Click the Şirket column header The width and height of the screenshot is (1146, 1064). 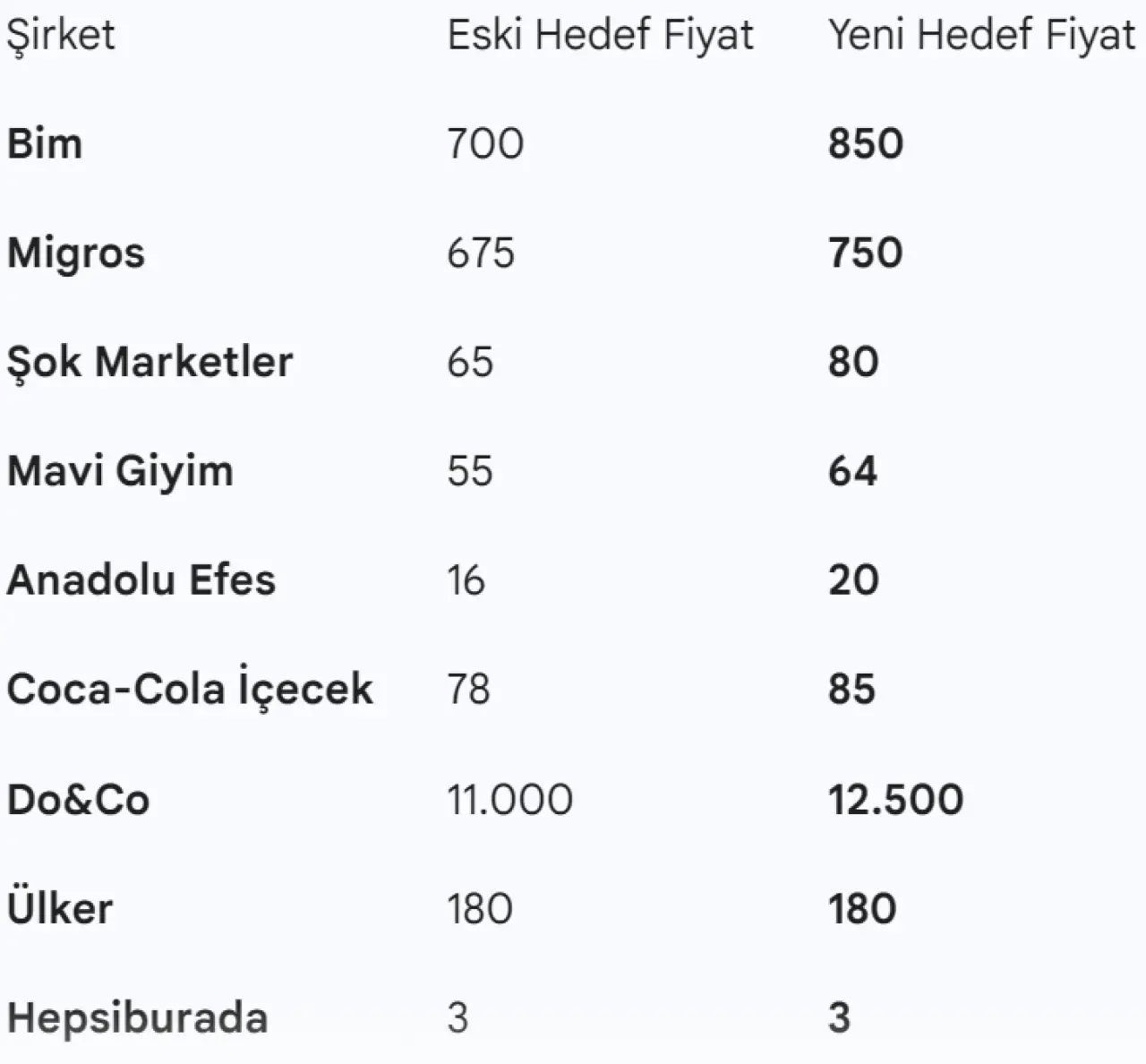pyautogui.click(x=61, y=36)
